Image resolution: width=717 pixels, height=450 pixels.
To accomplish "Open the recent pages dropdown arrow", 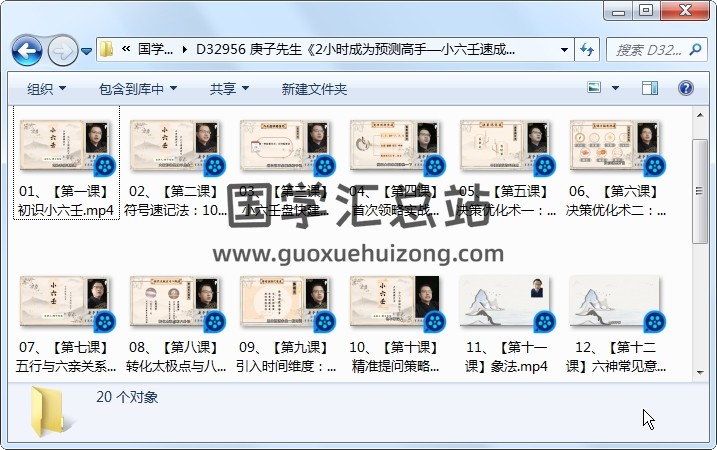I will [87, 50].
